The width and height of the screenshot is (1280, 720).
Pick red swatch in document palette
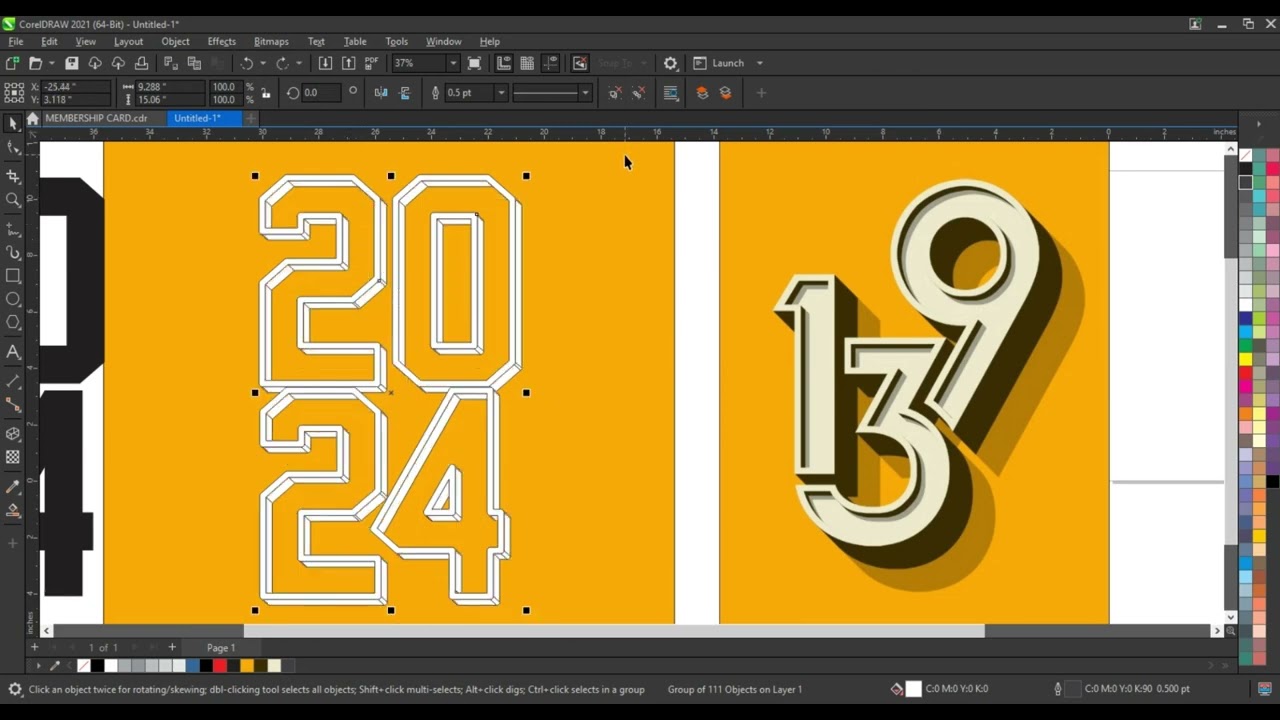[x=219, y=666]
